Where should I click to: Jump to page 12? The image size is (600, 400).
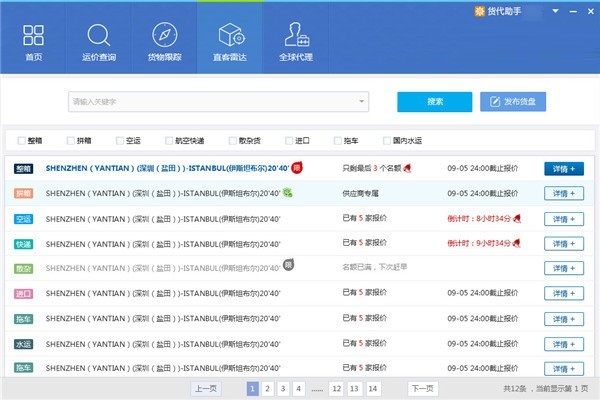tap(337, 389)
